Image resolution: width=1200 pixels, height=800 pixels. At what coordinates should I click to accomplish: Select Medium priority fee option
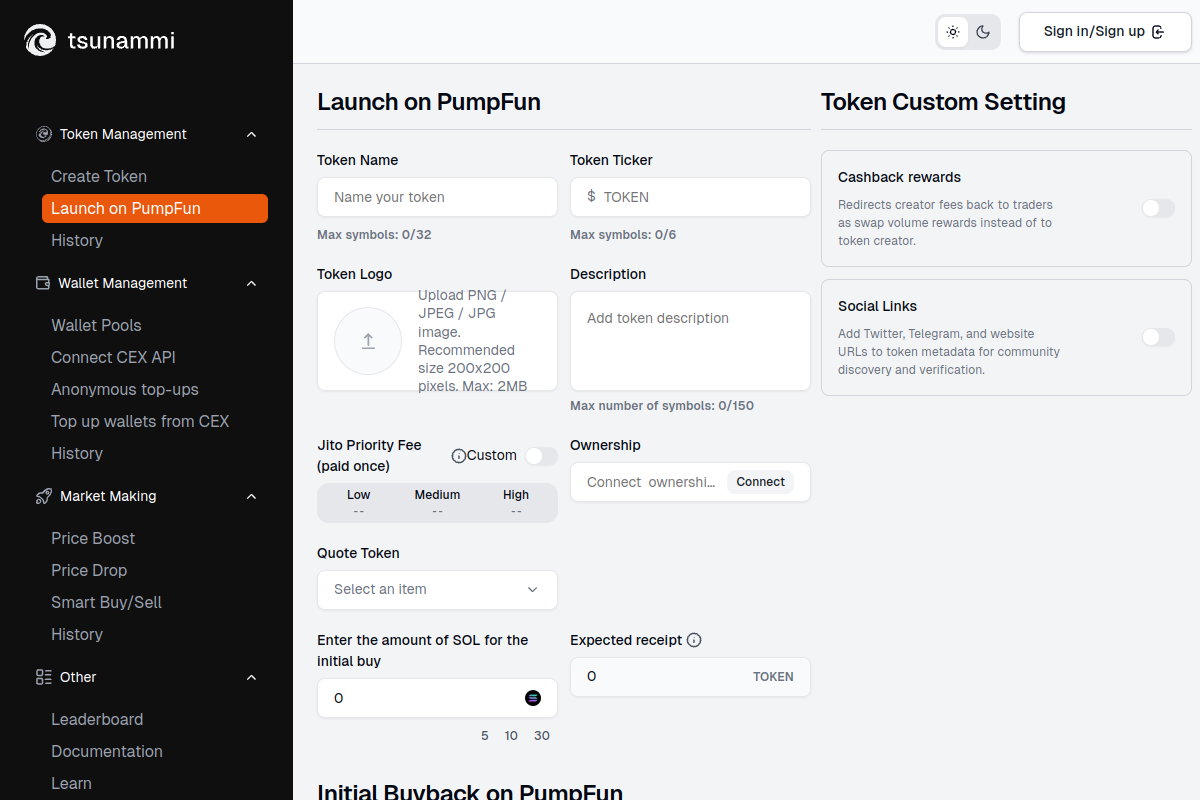point(437,503)
